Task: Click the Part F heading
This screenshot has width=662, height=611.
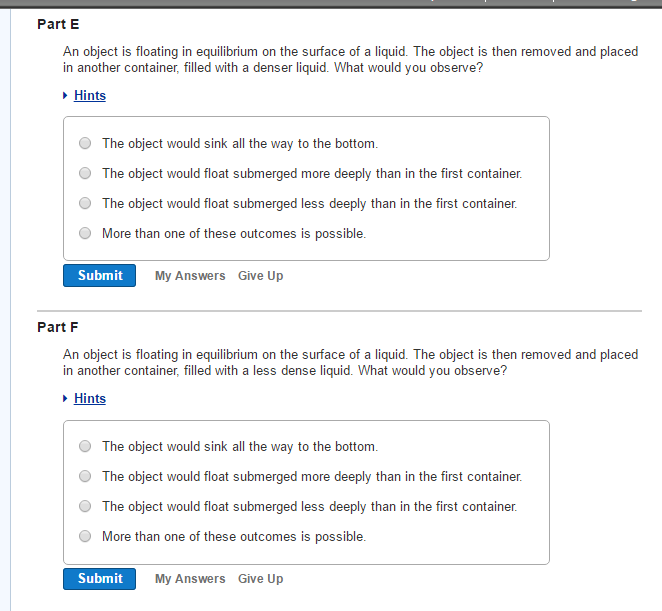Action: click(x=58, y=327)
